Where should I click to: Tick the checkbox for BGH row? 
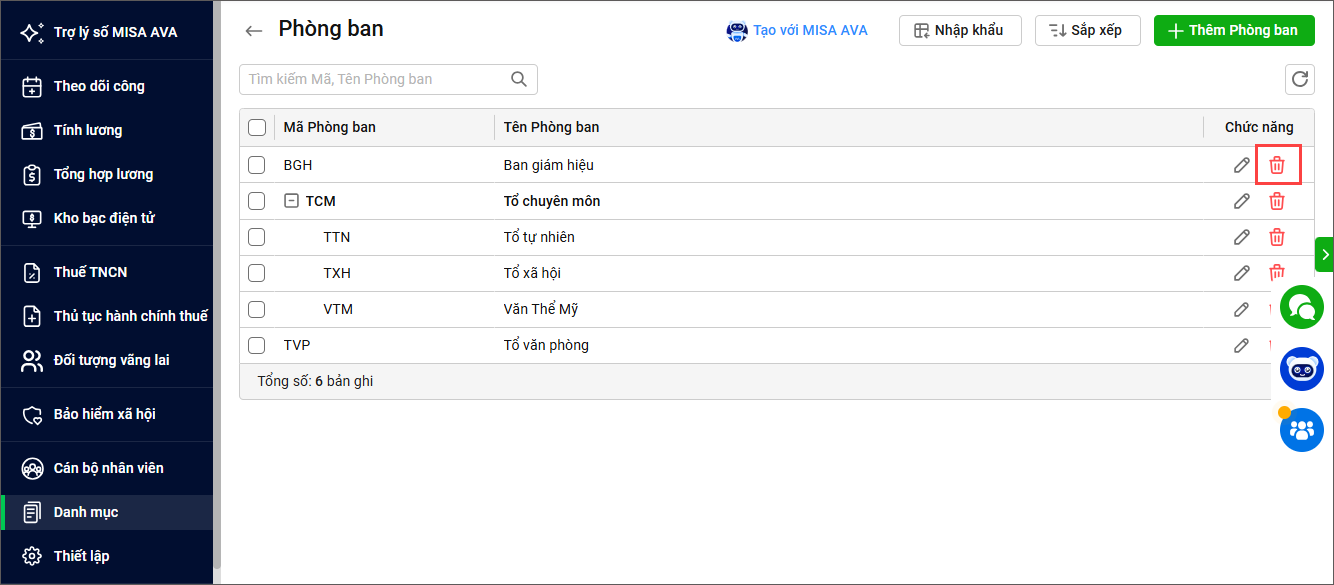pos(257,165)
